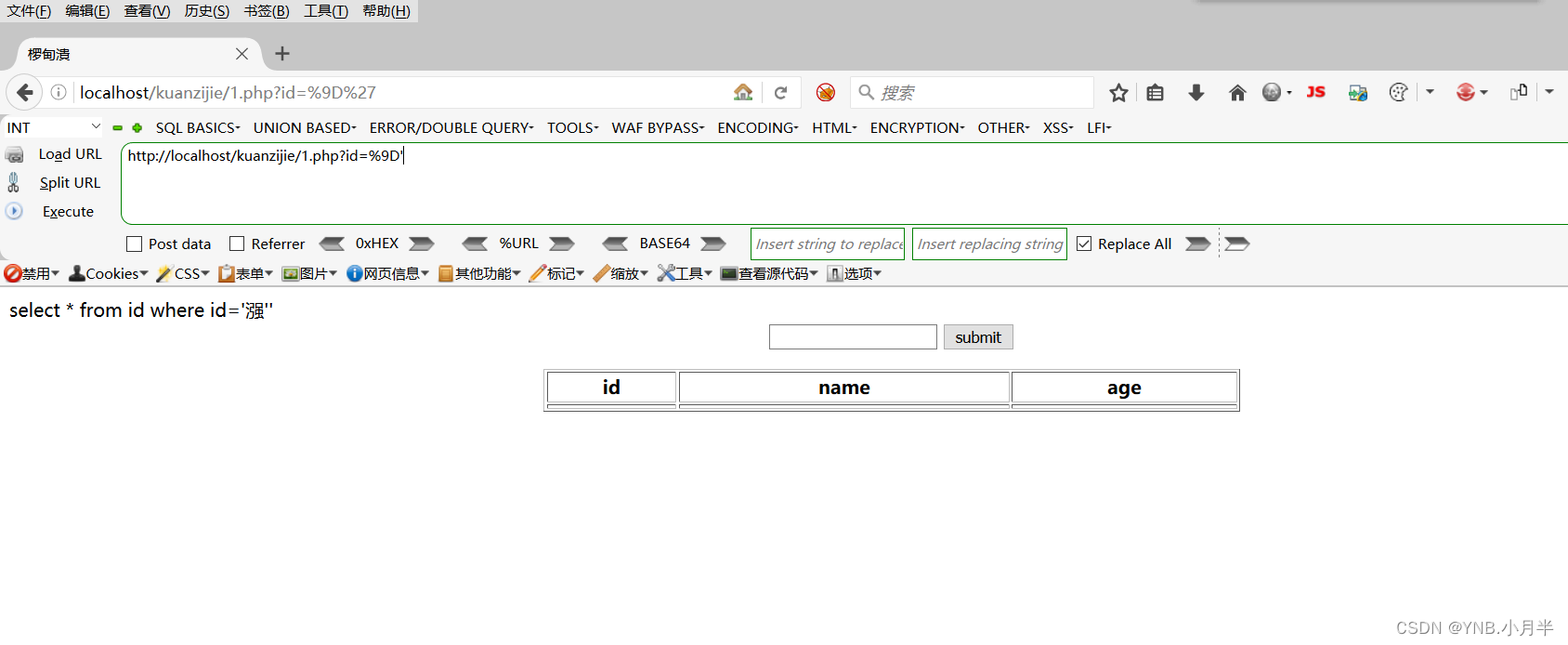Screen dimensions: 1568x645
Task: Open the bookmarks list icon
Action: [x=1155, y=92]
